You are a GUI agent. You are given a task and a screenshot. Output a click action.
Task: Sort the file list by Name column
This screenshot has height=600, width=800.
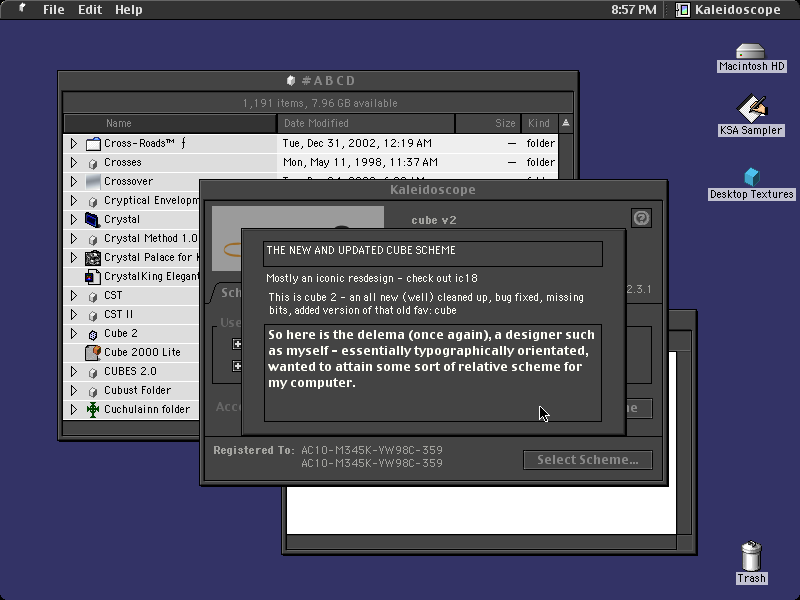click(x=170, y=123)
